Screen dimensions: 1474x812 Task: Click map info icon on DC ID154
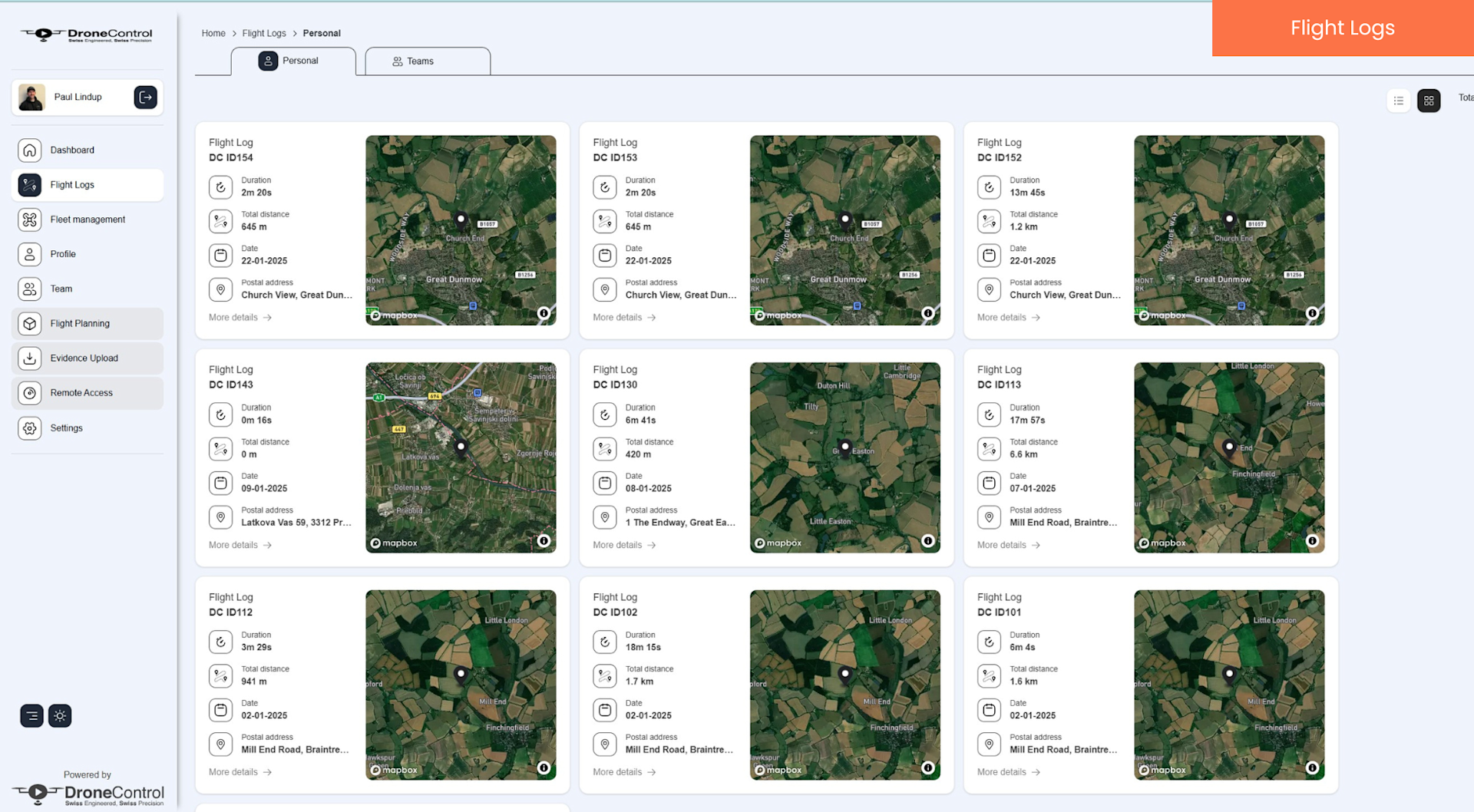544,313
